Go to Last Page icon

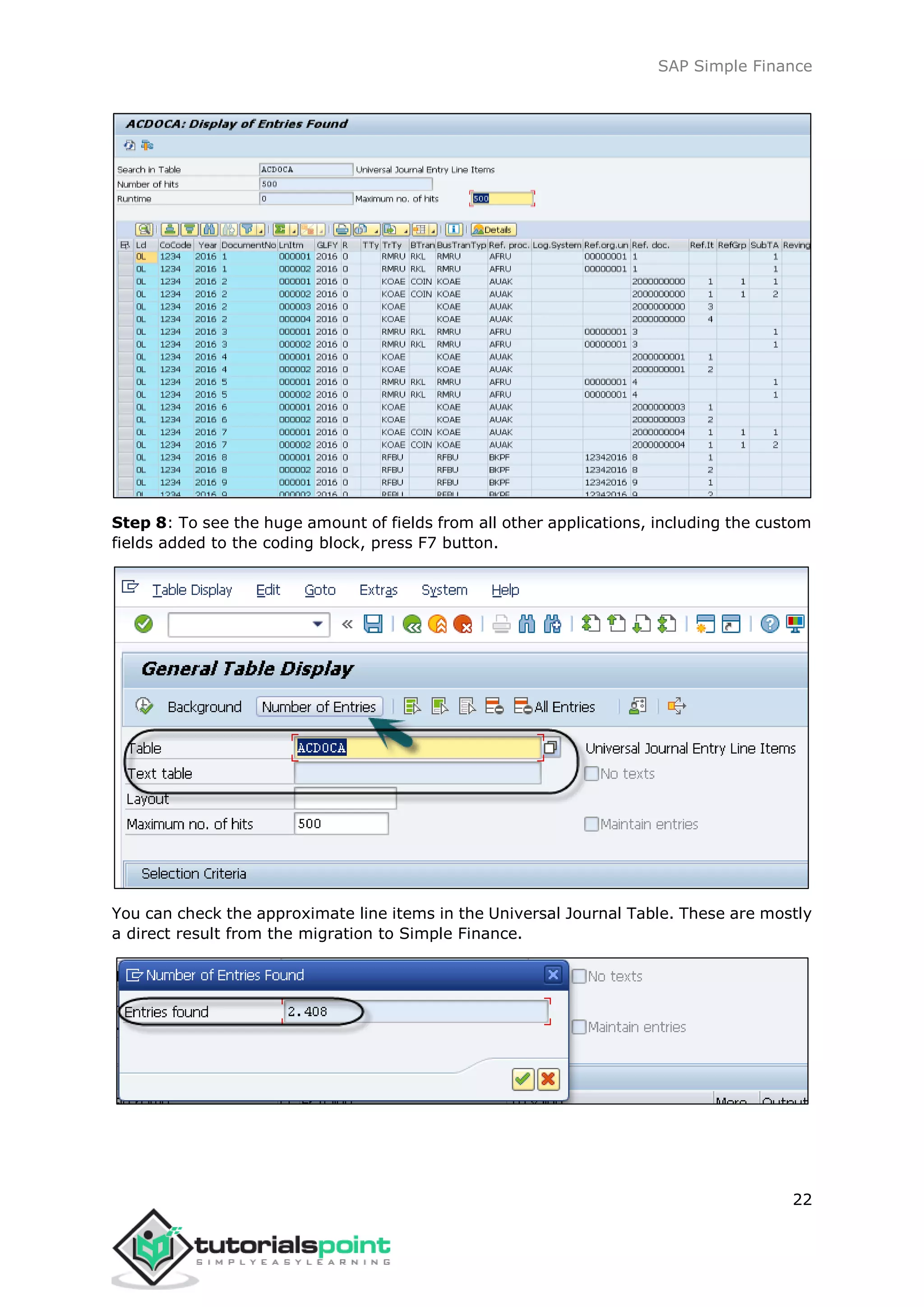tap(667, 624)
